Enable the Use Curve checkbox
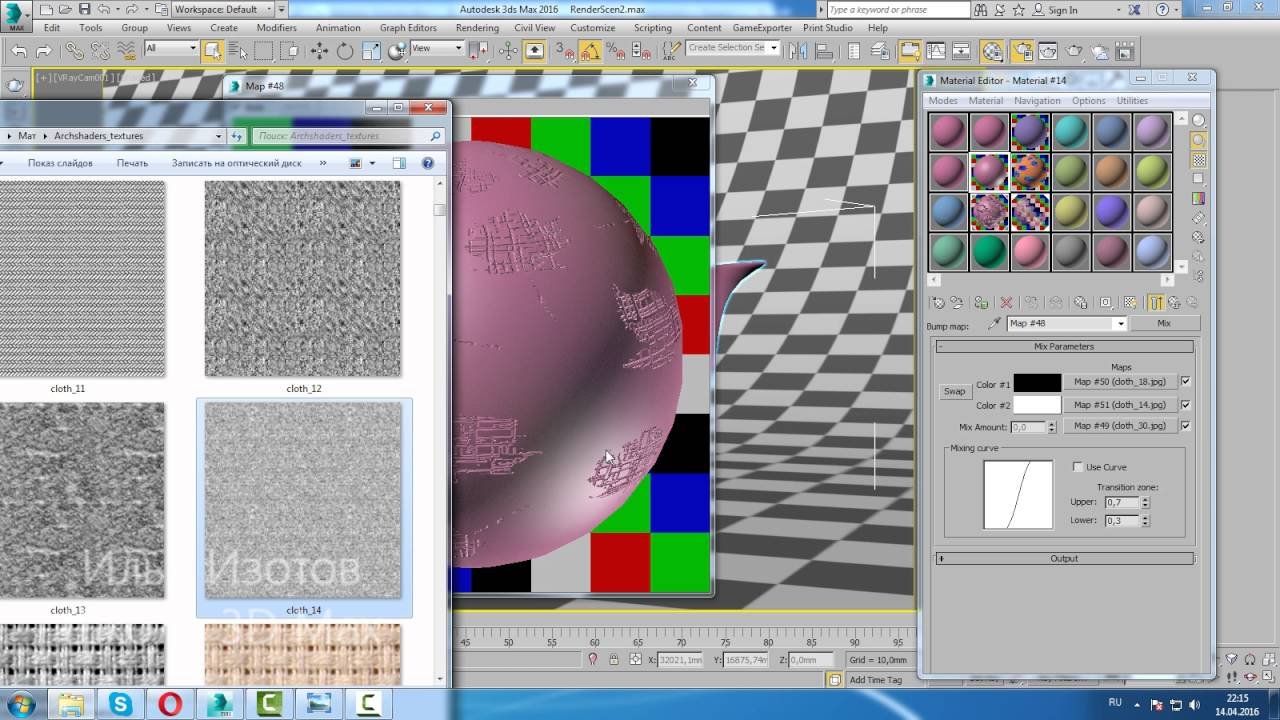The width and height of the screenshot is (1280, 720). pyautogui.click(x=1078, y=467)
